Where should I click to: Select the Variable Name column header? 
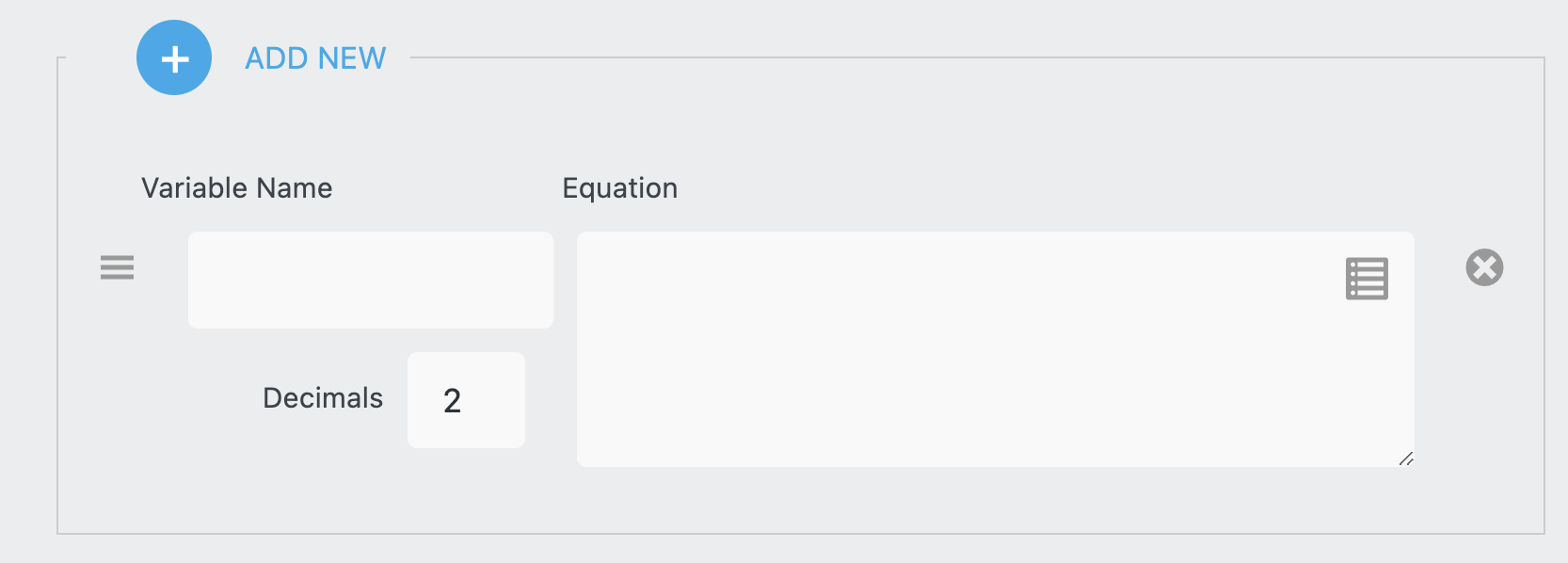(x=236, y=187)
